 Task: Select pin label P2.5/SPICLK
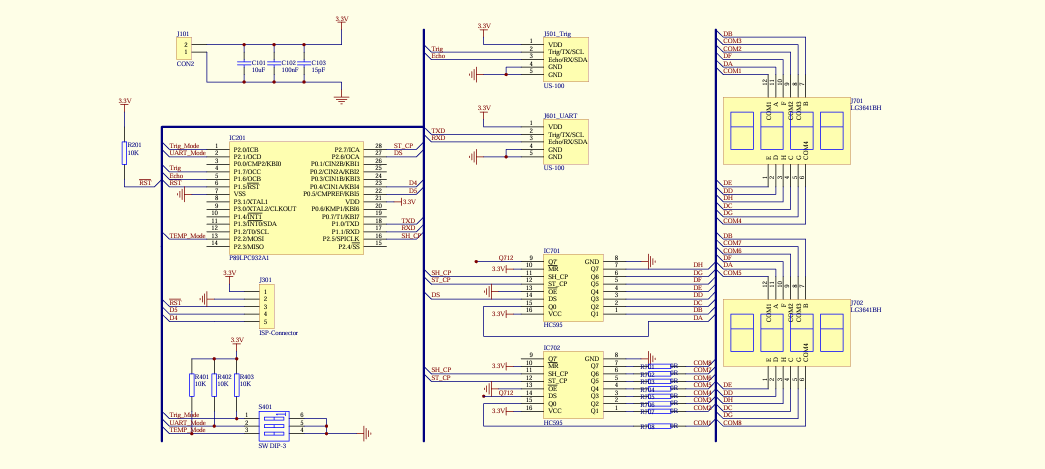pyautogui.click(x=341, y=238)
